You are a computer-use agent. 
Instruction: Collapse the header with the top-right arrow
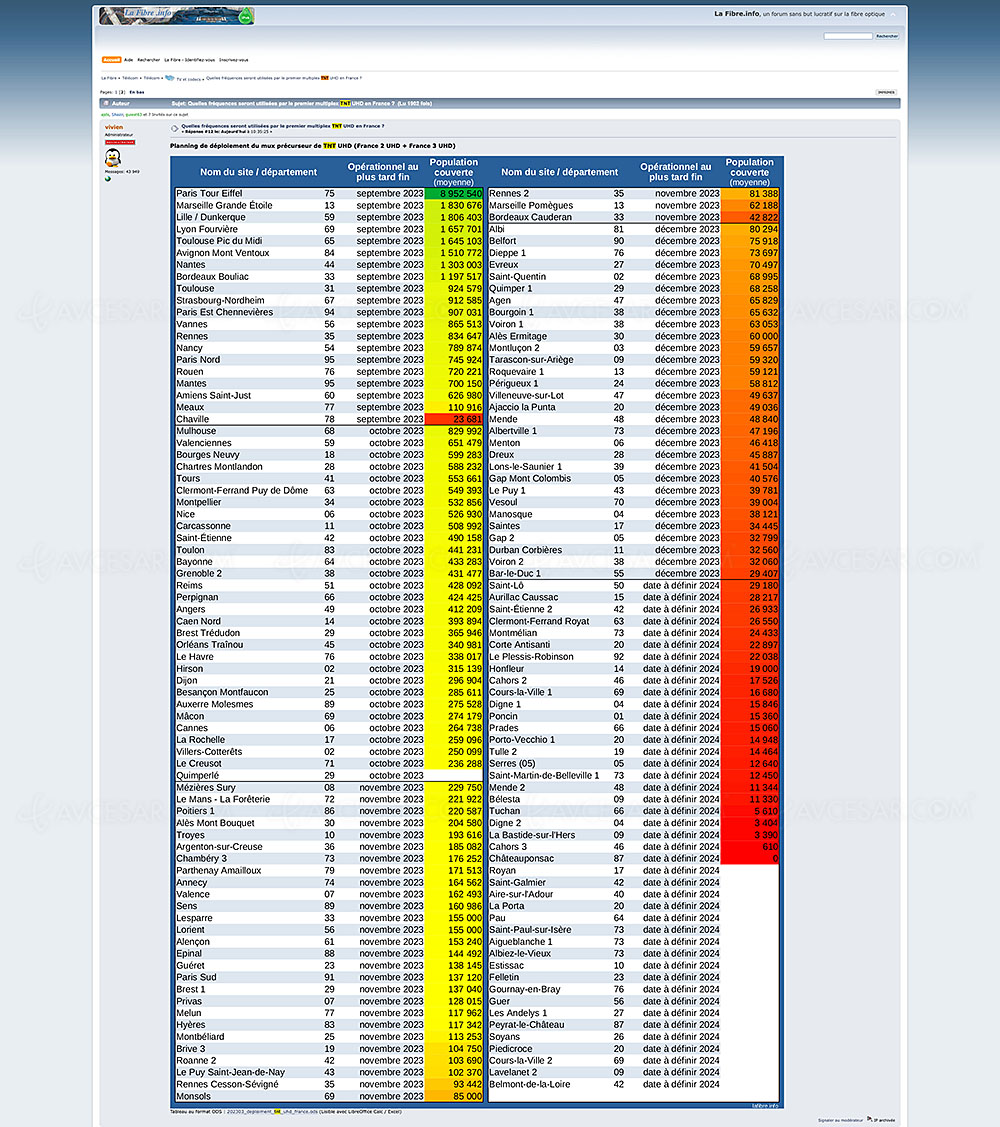pyautogui.click(x=893, y=14)
